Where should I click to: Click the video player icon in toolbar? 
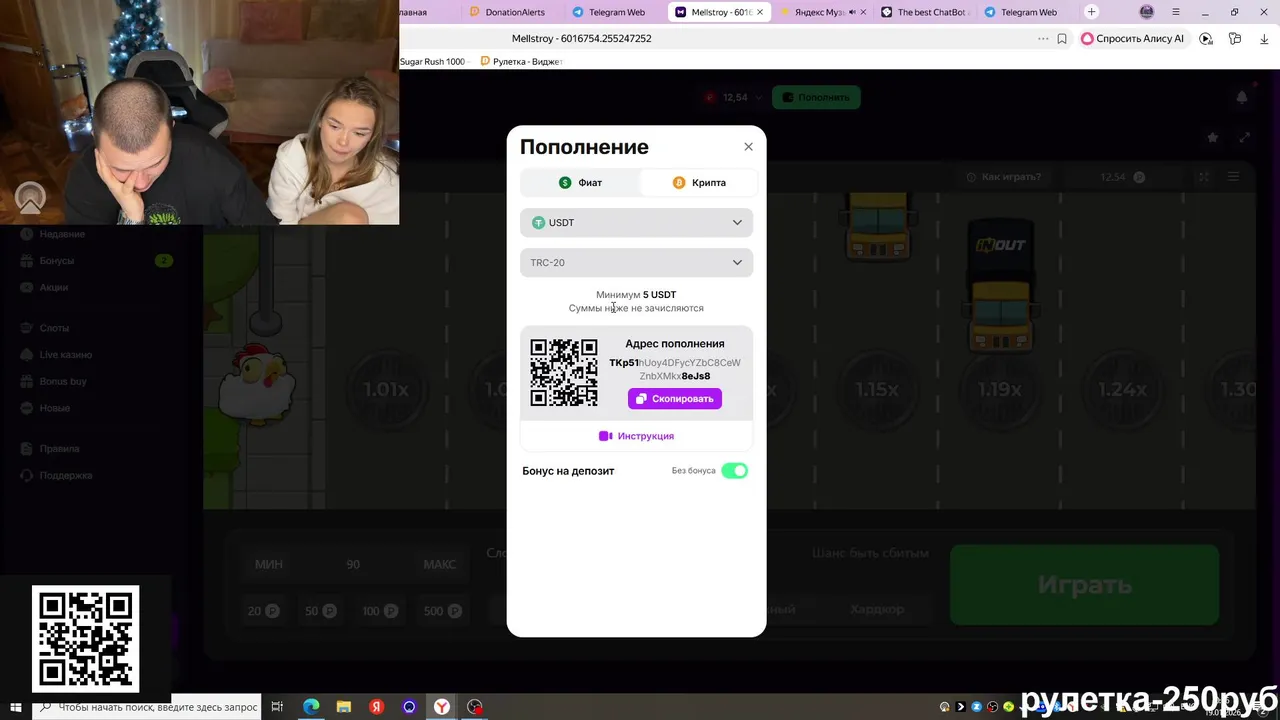[x=1206, y=39]
